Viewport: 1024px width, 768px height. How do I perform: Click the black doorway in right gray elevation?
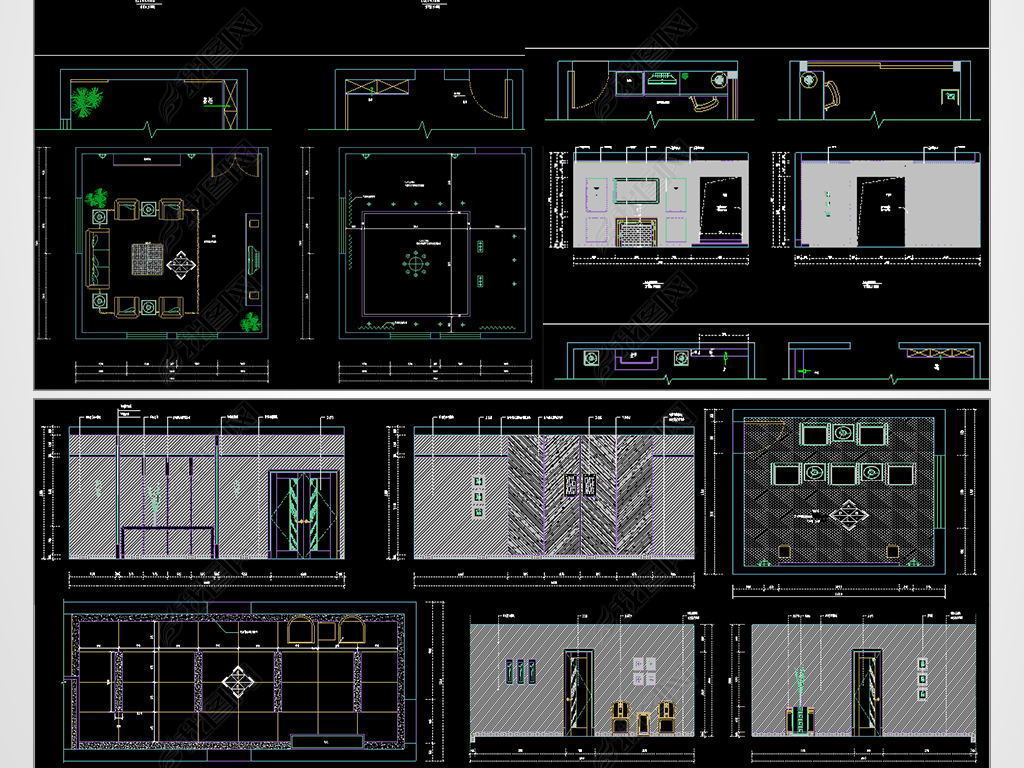pos(883,210)
